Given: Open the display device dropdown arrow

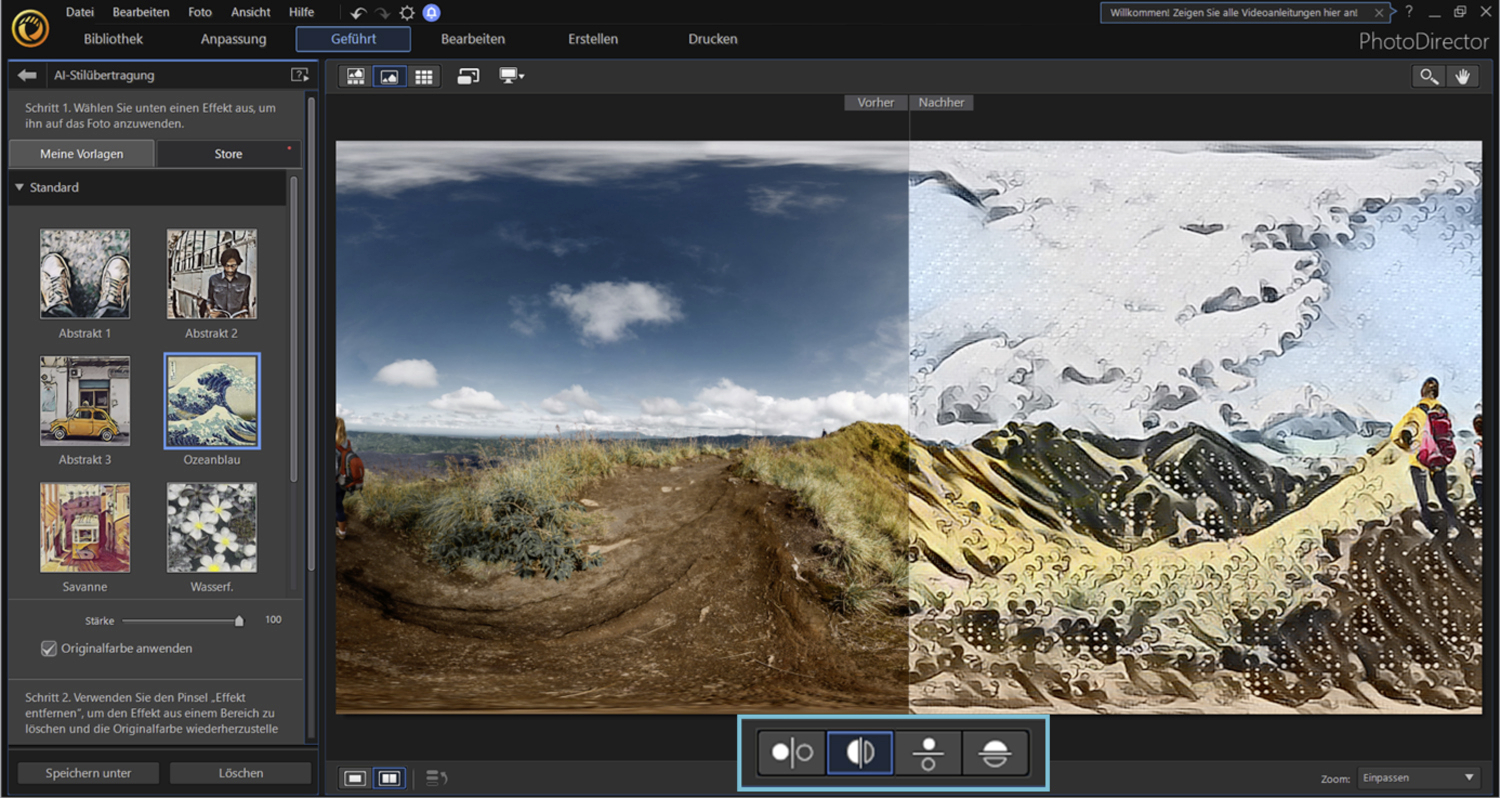Looking at the screenshot, I should [x=521, y=75].
